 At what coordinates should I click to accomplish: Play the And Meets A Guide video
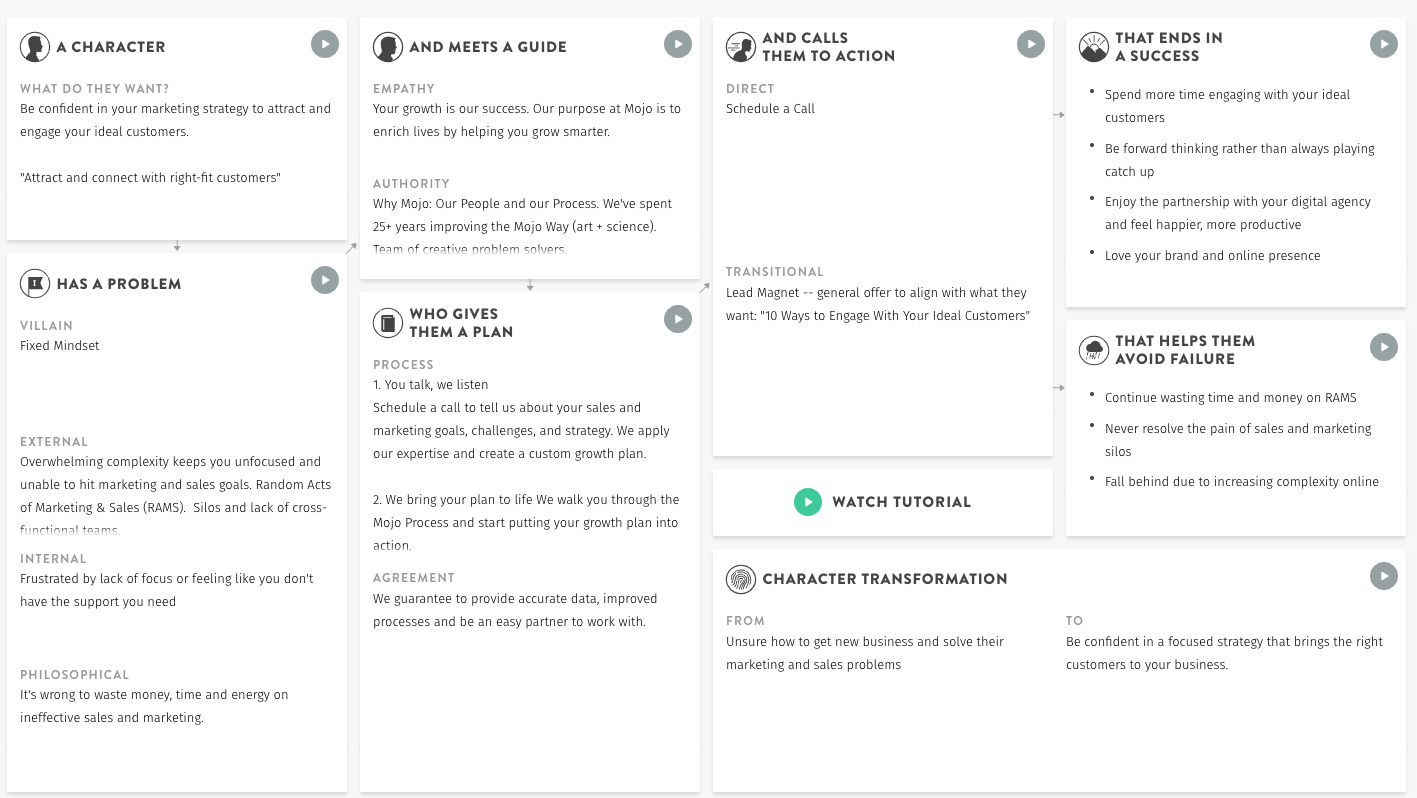pos(677,43)
